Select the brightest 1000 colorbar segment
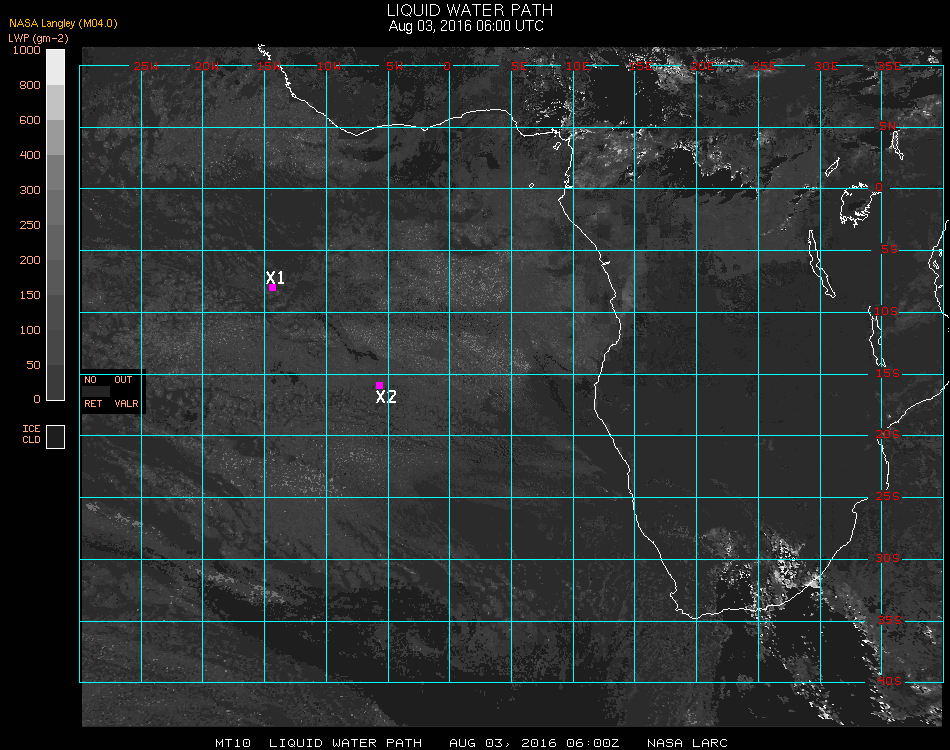The image size is (950, 750). tap(56, 66)
